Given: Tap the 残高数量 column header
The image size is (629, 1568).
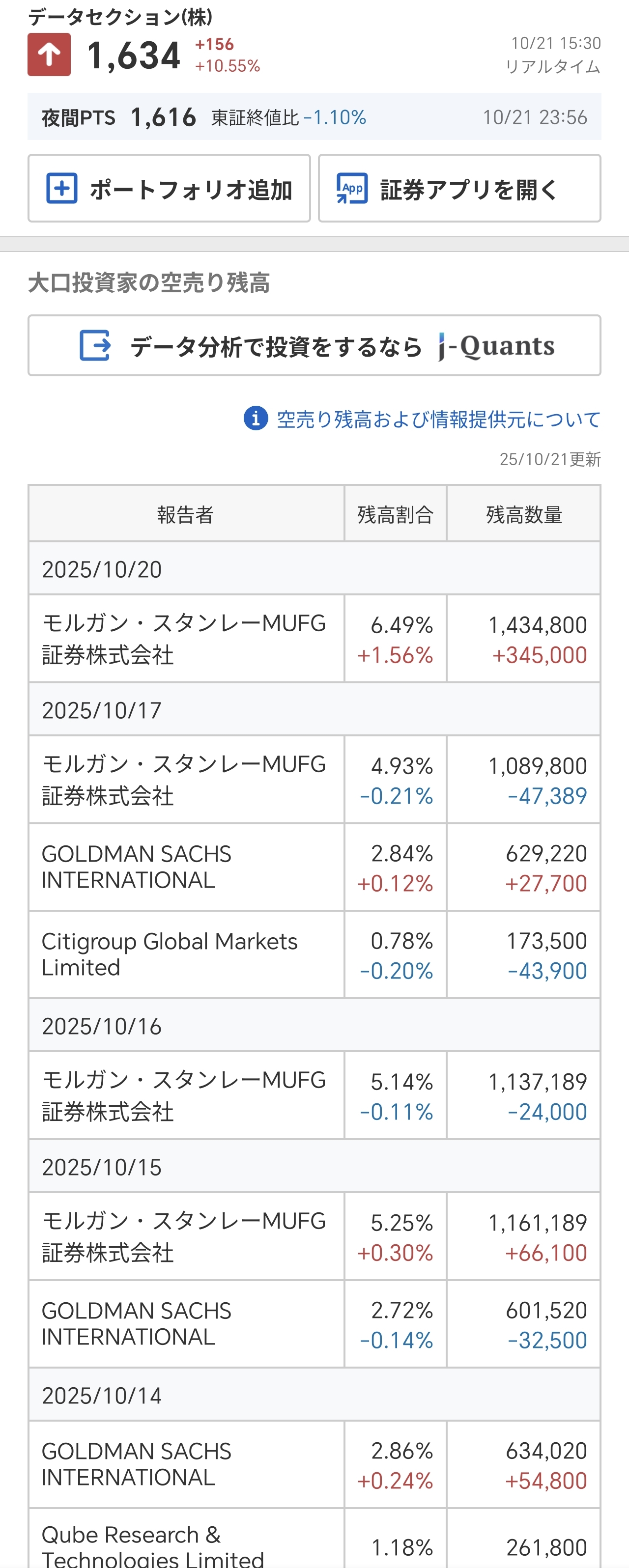Looking at the screenshot, I should coord(524,514).
